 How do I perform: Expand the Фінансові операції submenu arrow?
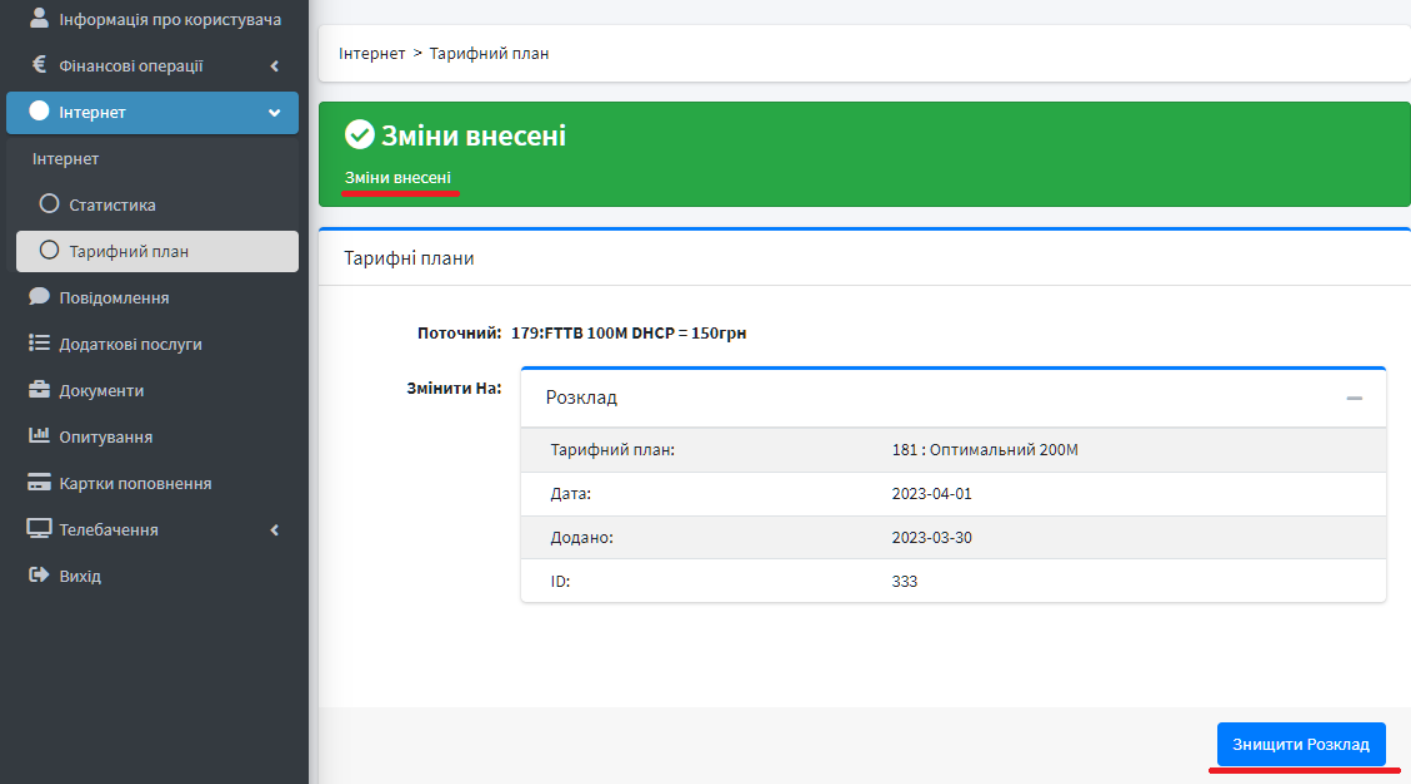click(x=274, y=66)
